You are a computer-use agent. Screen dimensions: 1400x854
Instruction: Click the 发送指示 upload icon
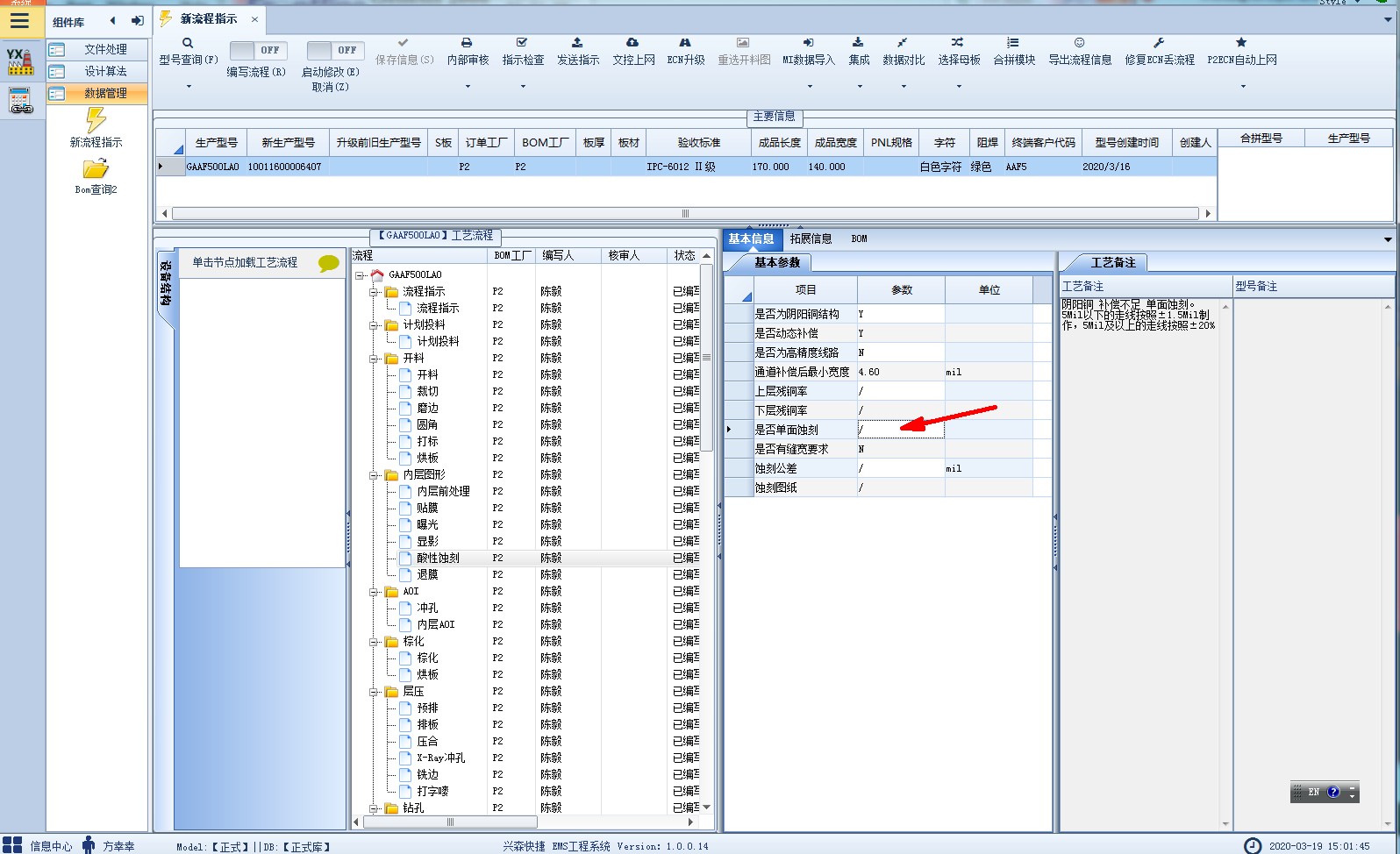point(577,42)
